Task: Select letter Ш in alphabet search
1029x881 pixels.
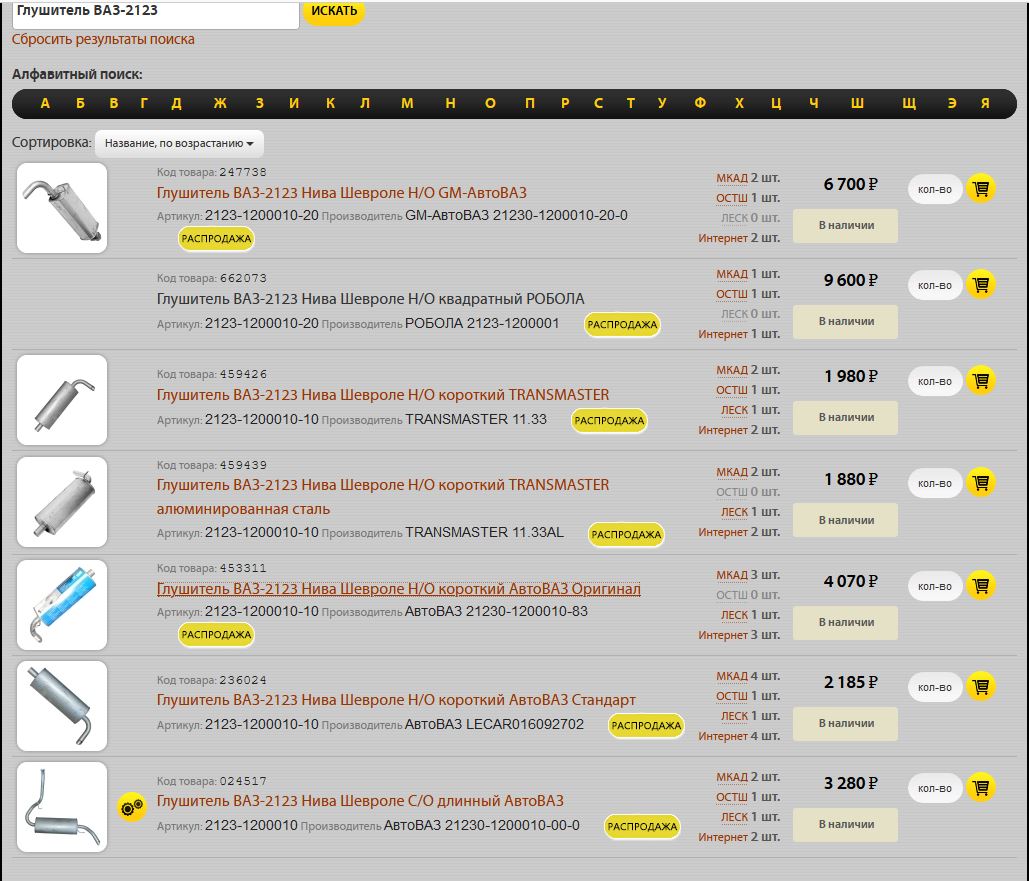Action: pyautogui.click(x=857, y=103)
